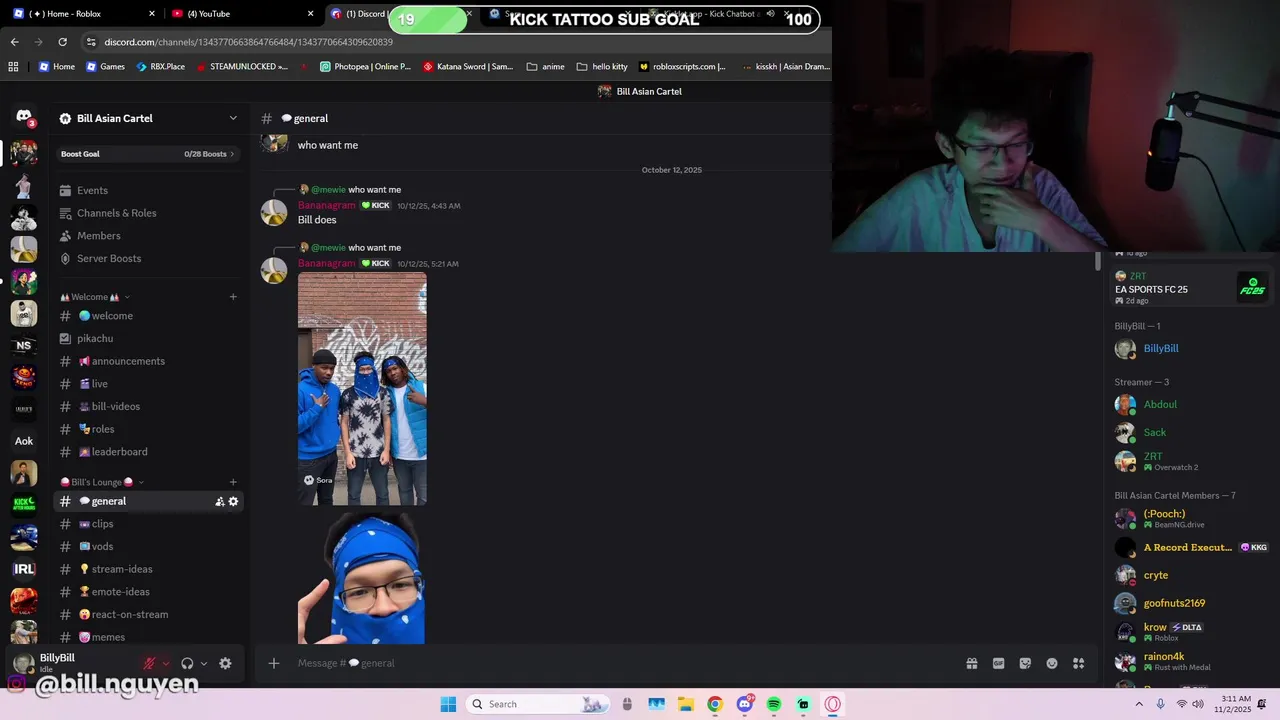Open Google Chrome from the taskbar
1280x720 pixels.
tap(714, 704)
